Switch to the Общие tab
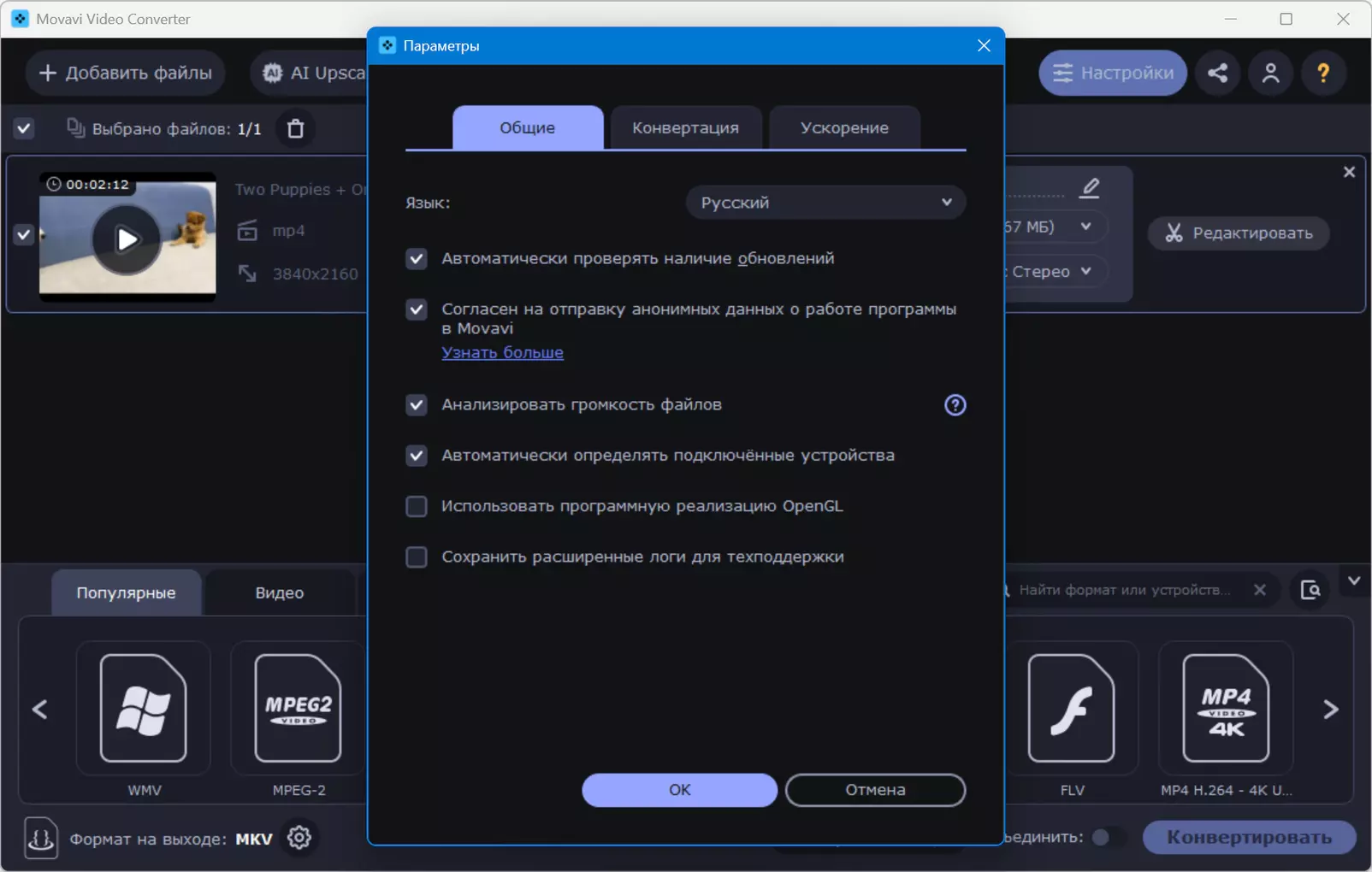 click(528, 128)
